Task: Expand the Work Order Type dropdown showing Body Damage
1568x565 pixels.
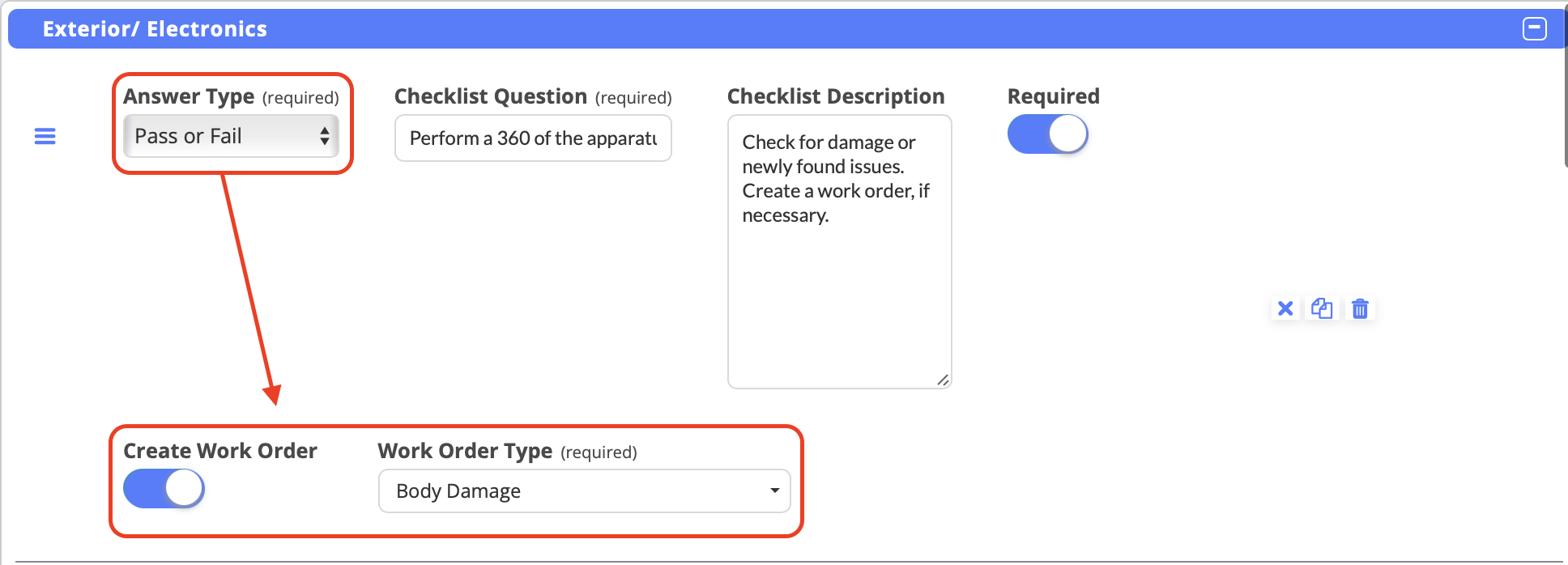Action: [584, 491]
